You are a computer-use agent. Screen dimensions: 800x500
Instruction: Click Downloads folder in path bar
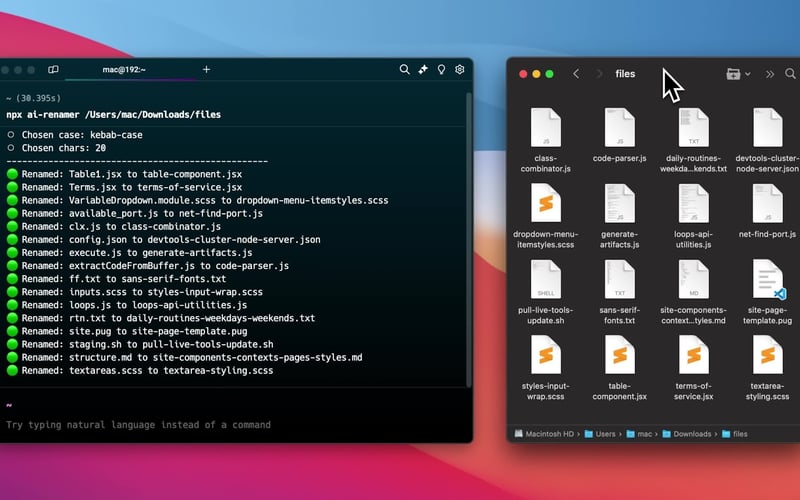(x=687, y=434)
